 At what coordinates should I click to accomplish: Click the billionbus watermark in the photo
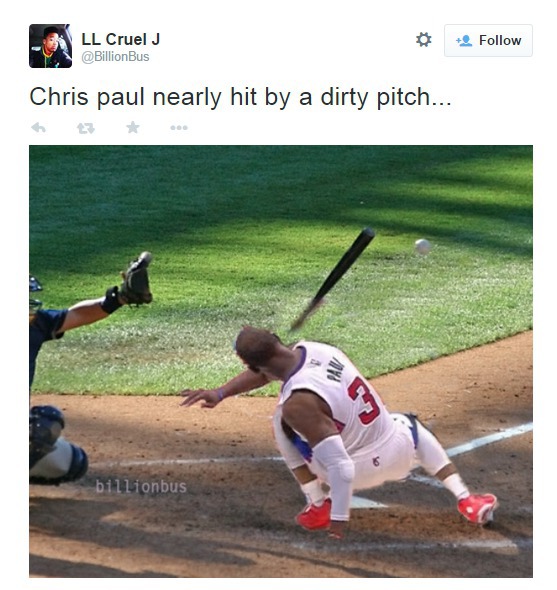(x=141, y=487)
